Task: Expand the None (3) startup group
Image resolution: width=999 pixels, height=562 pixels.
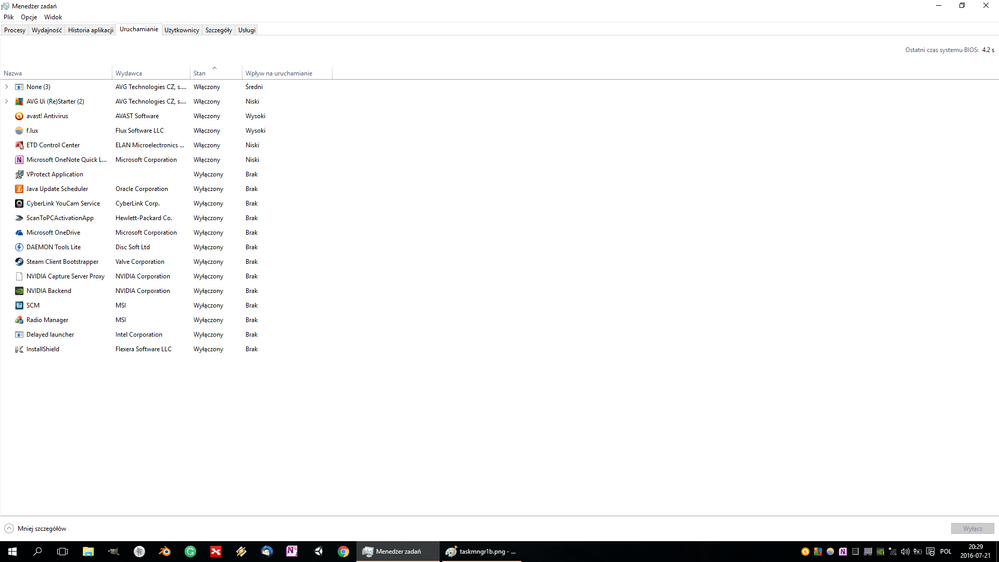Action: [7, 87]
